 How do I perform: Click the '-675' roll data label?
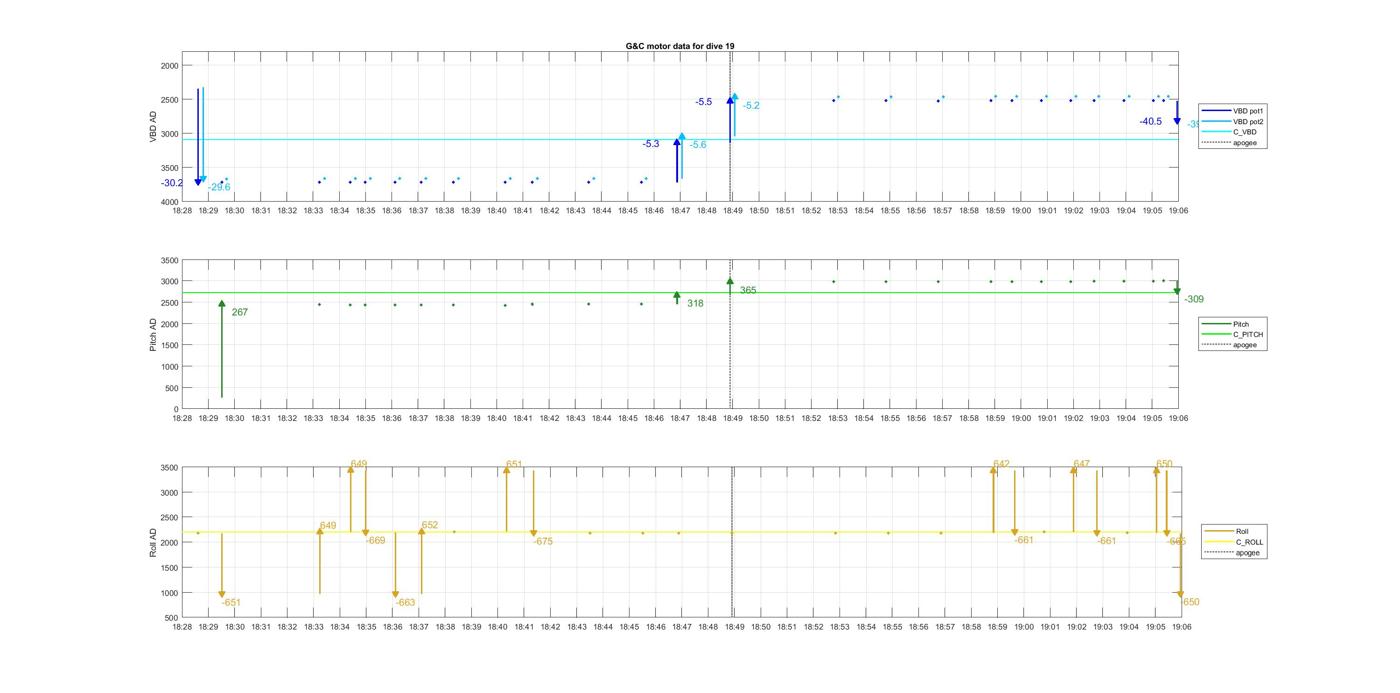(x=543, y=541)
